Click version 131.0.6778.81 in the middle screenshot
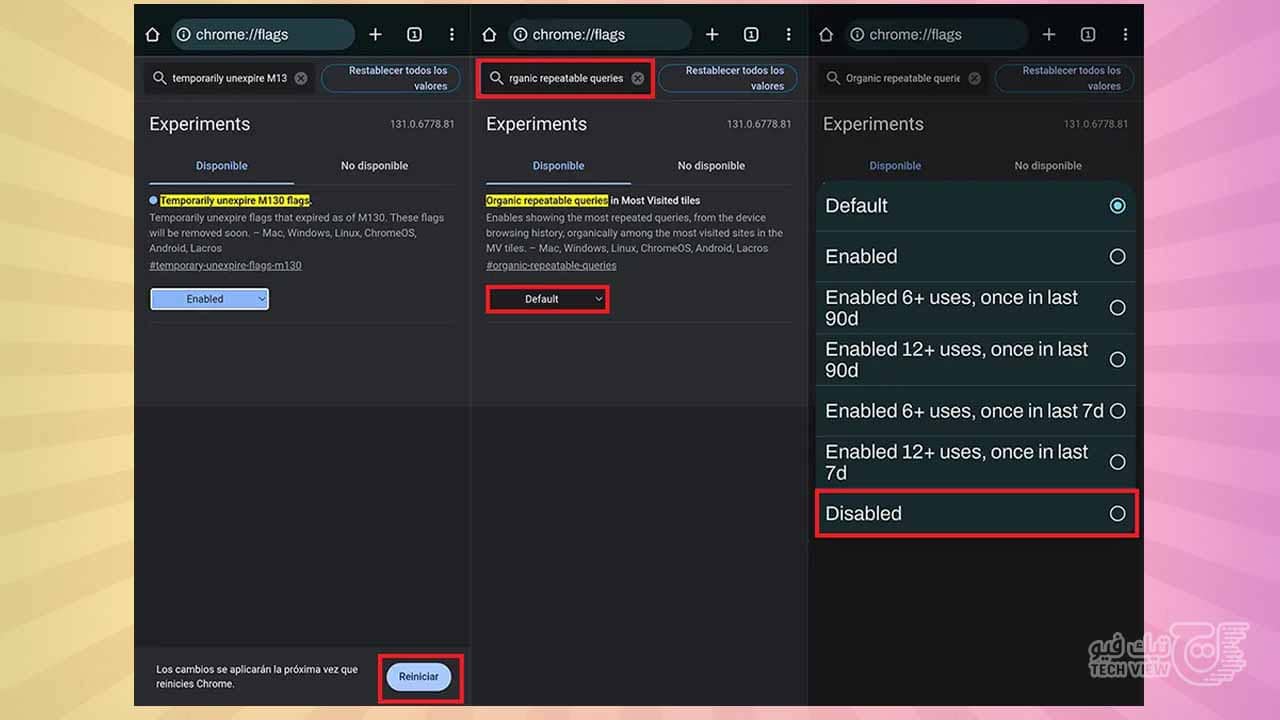This screenshot has width=1280, height=720. click(x=759, y=124)
